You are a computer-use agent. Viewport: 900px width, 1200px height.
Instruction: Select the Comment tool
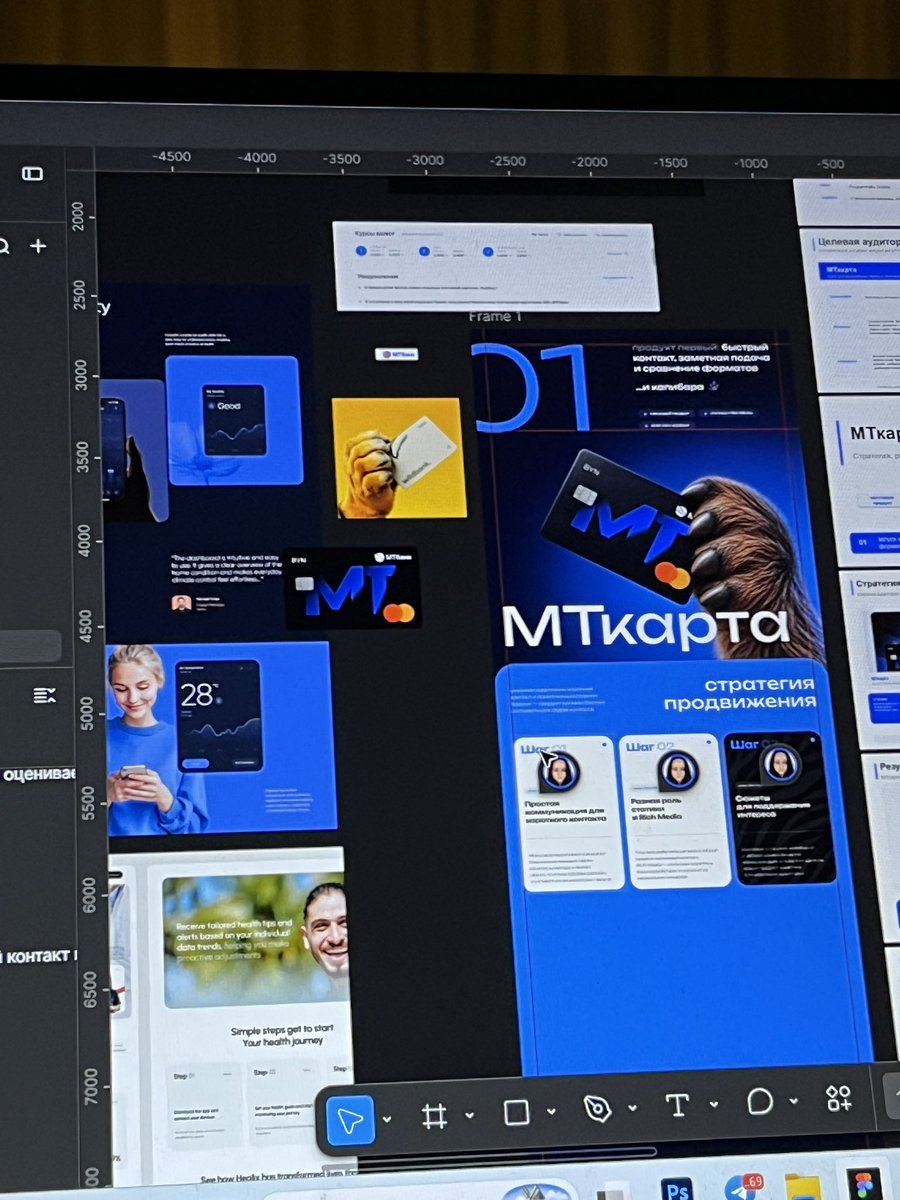760,1102
